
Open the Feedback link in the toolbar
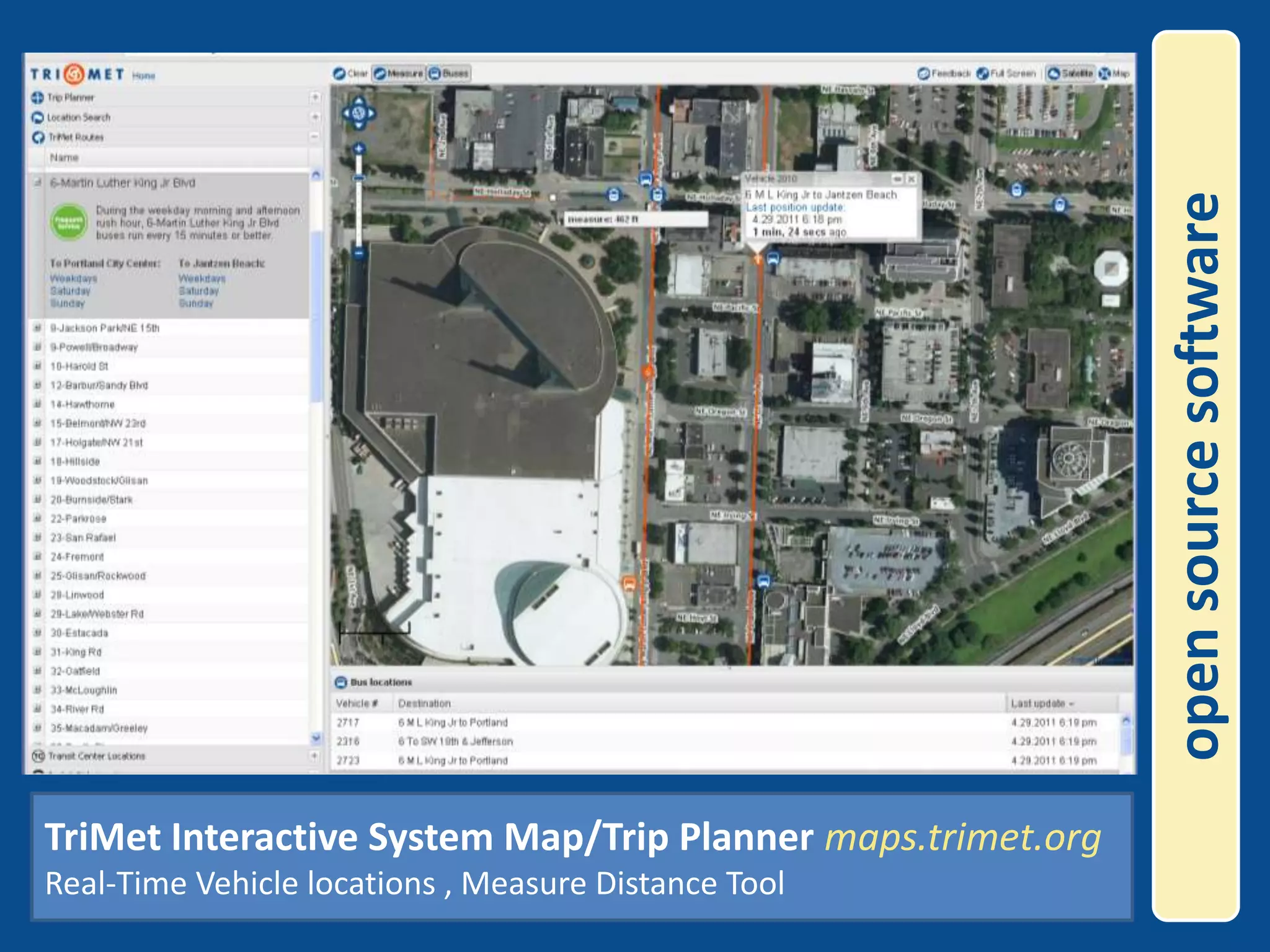coord(944,74)
